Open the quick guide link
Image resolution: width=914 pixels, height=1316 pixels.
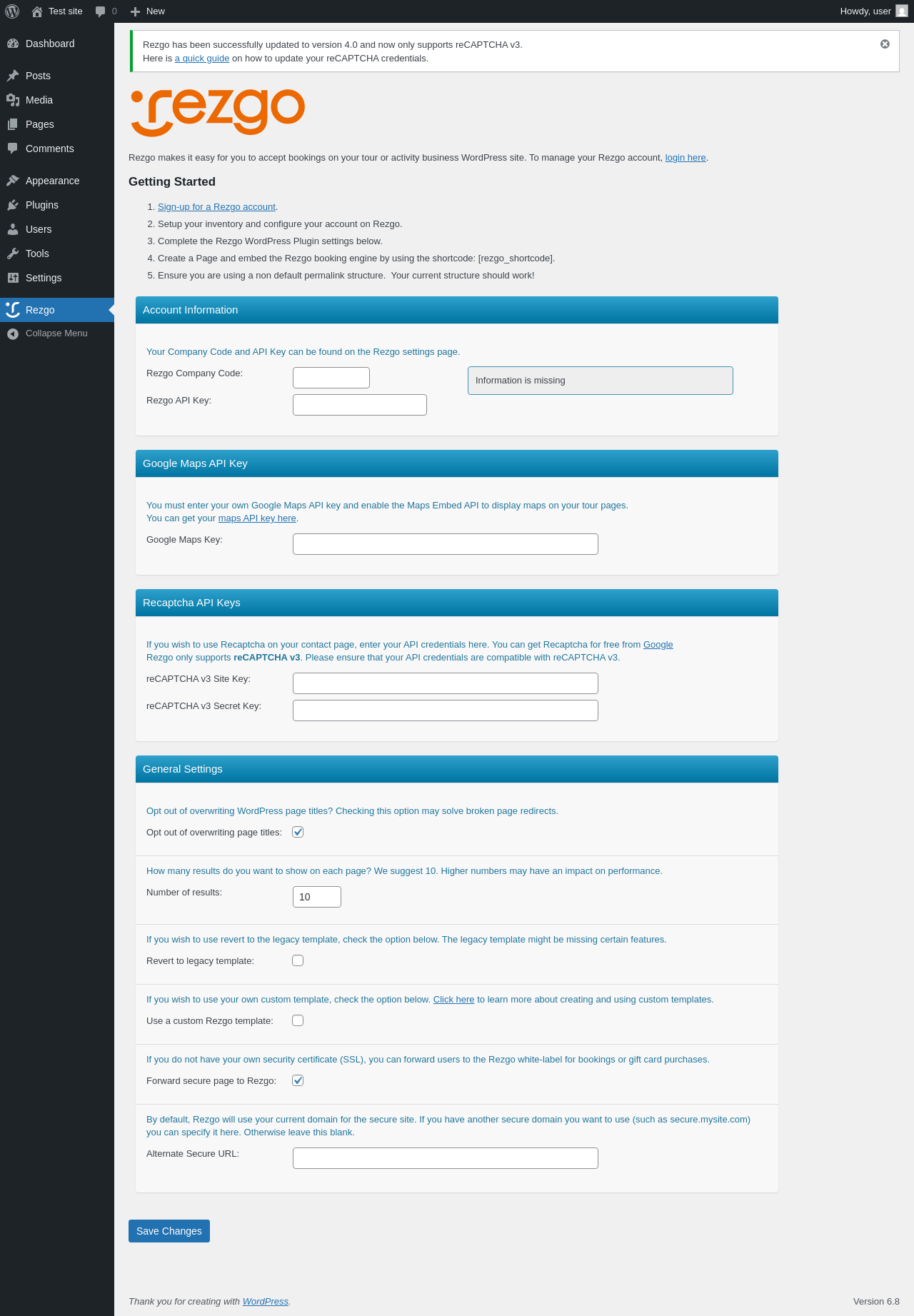(x=202, y=59)
